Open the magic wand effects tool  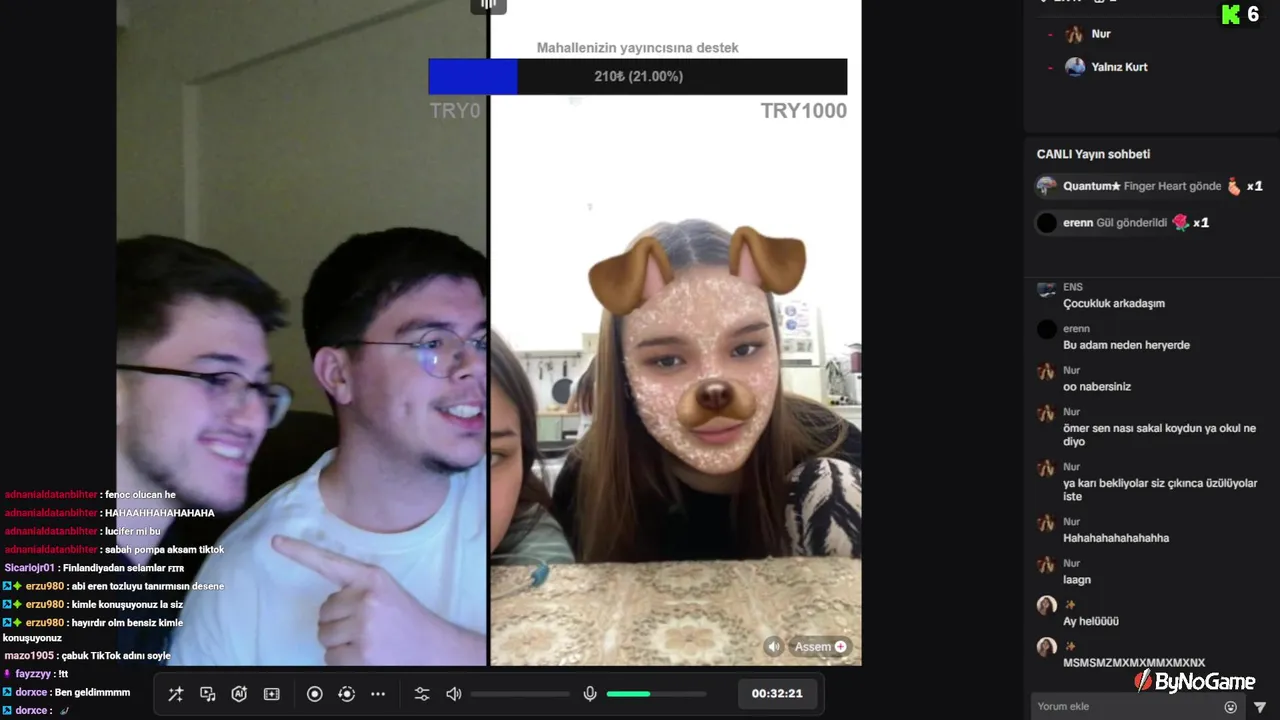[176, 694]
